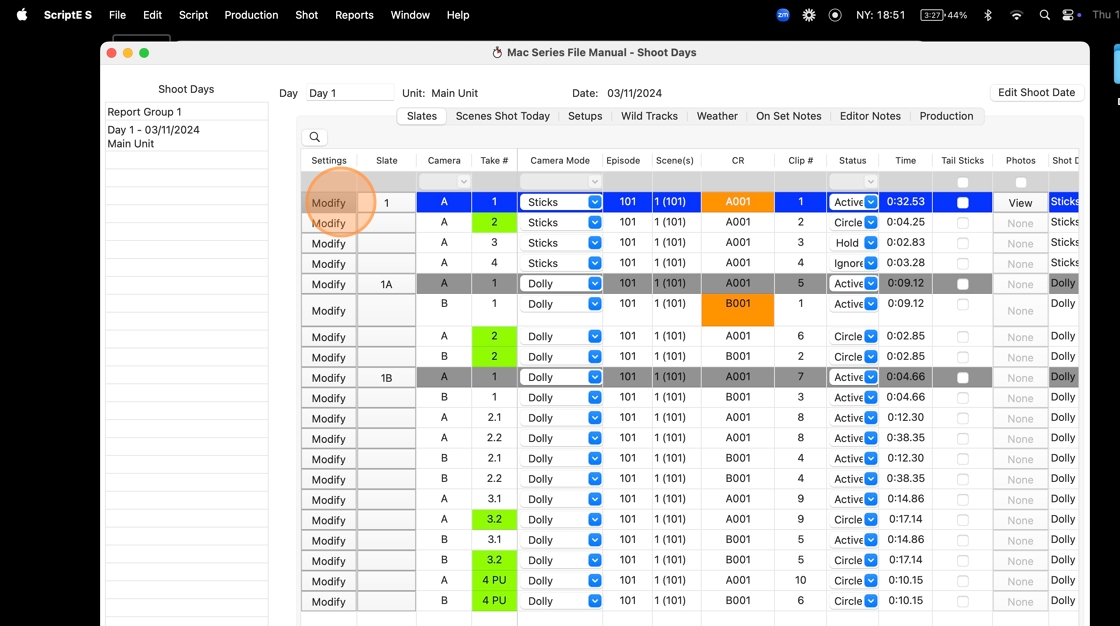The height and width of the screenshot is (626, 1120).
Task: Click Modify in the slate 1B row
Action: pos(329,378)
